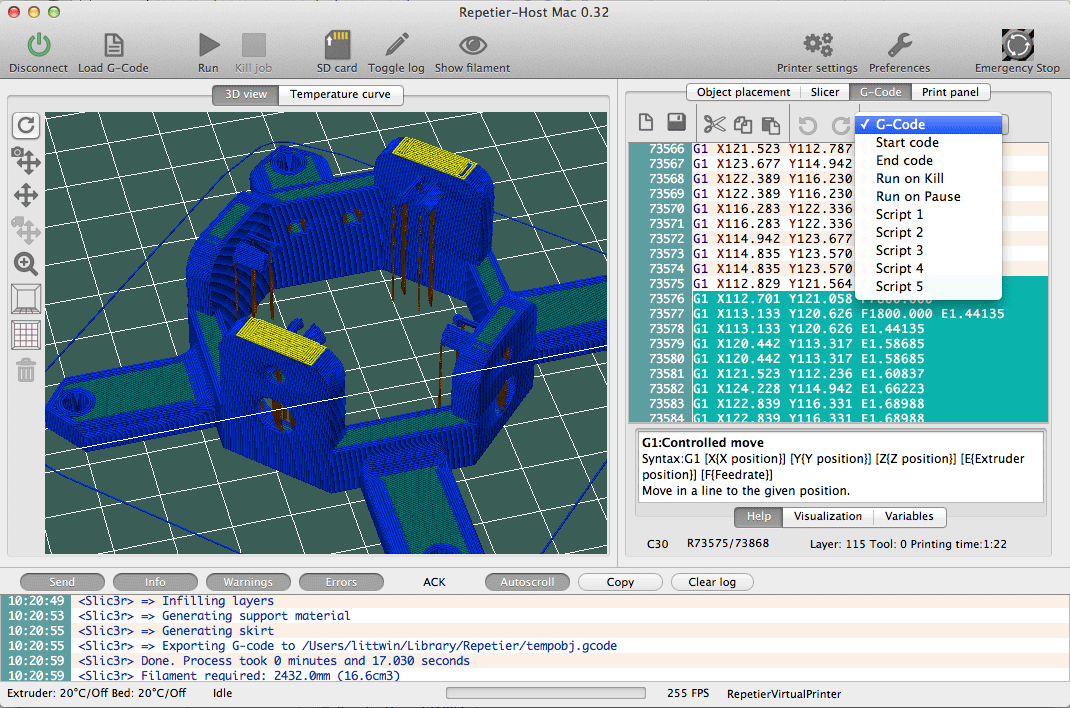The width and height of the screenshot is (1070, 708).
Task: Click the save floppy disk icon in G-Code editor
Action: point(676,124)
